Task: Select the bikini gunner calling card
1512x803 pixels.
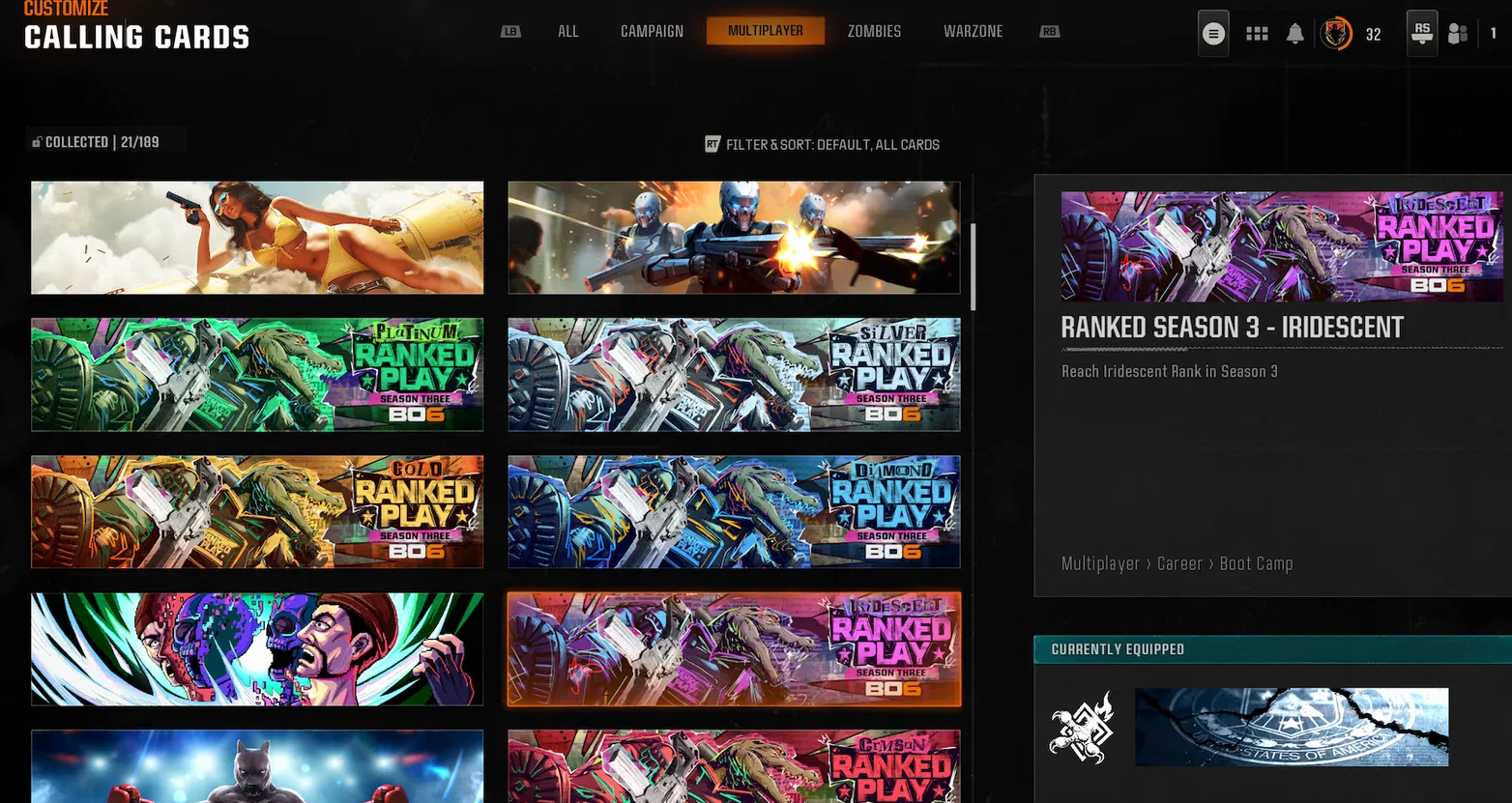Action: (x=257, y=238)
